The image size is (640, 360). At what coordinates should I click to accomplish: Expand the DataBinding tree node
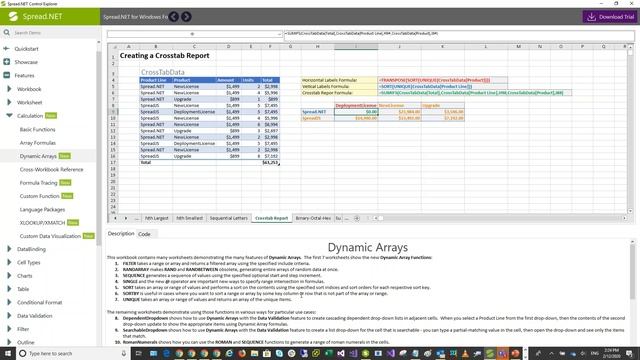pos(9,249)
